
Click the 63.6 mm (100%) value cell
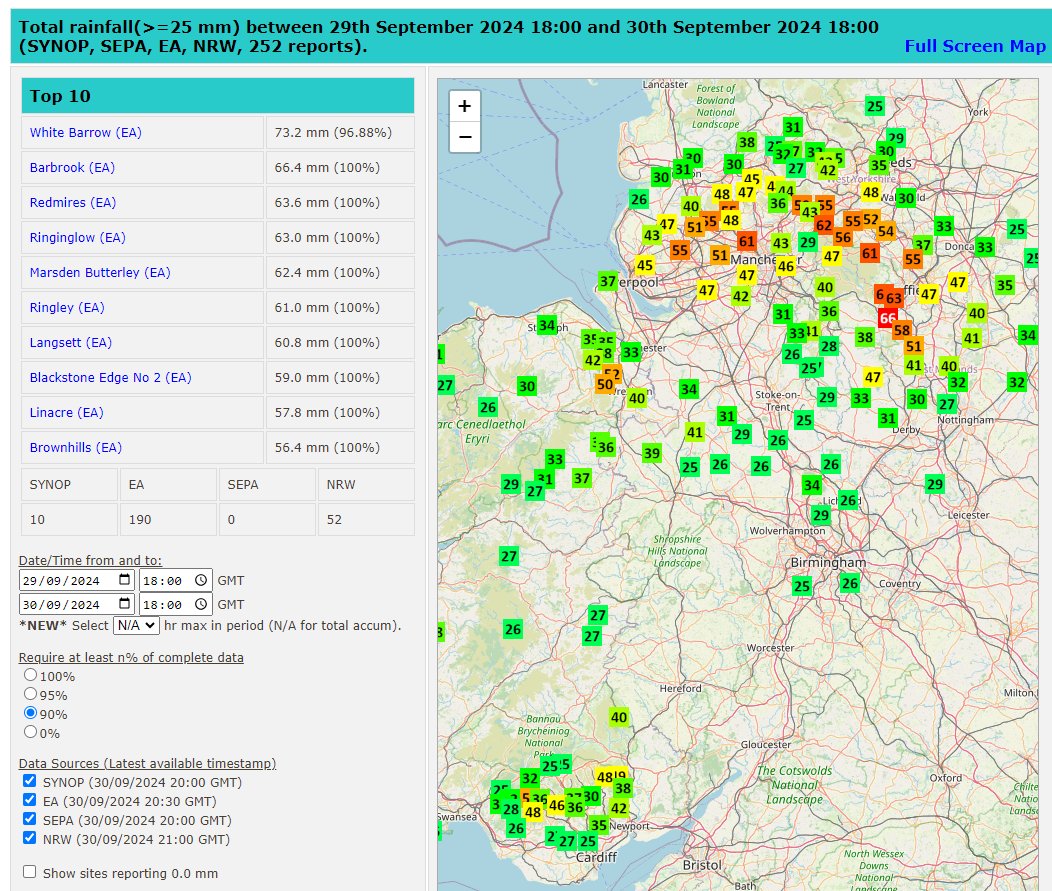point(340,202)
